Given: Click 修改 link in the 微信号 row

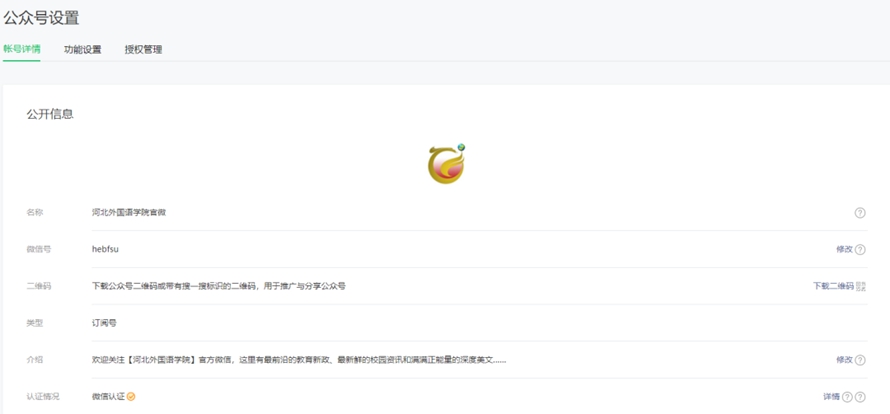Looking at the screenshot, I should pos(844,249).
